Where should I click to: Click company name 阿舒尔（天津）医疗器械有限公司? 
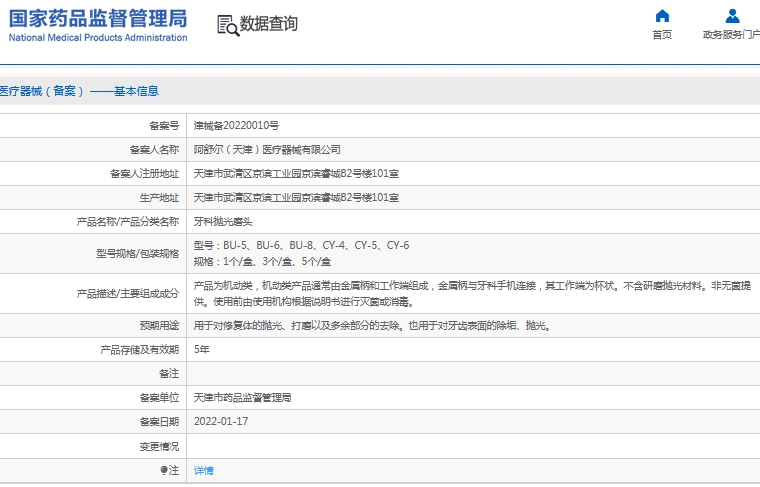(x=267, y=150)
